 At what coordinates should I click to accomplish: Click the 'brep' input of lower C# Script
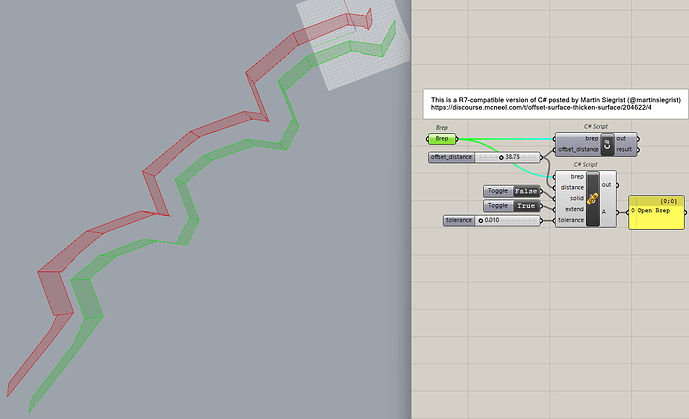pos(577,177)
